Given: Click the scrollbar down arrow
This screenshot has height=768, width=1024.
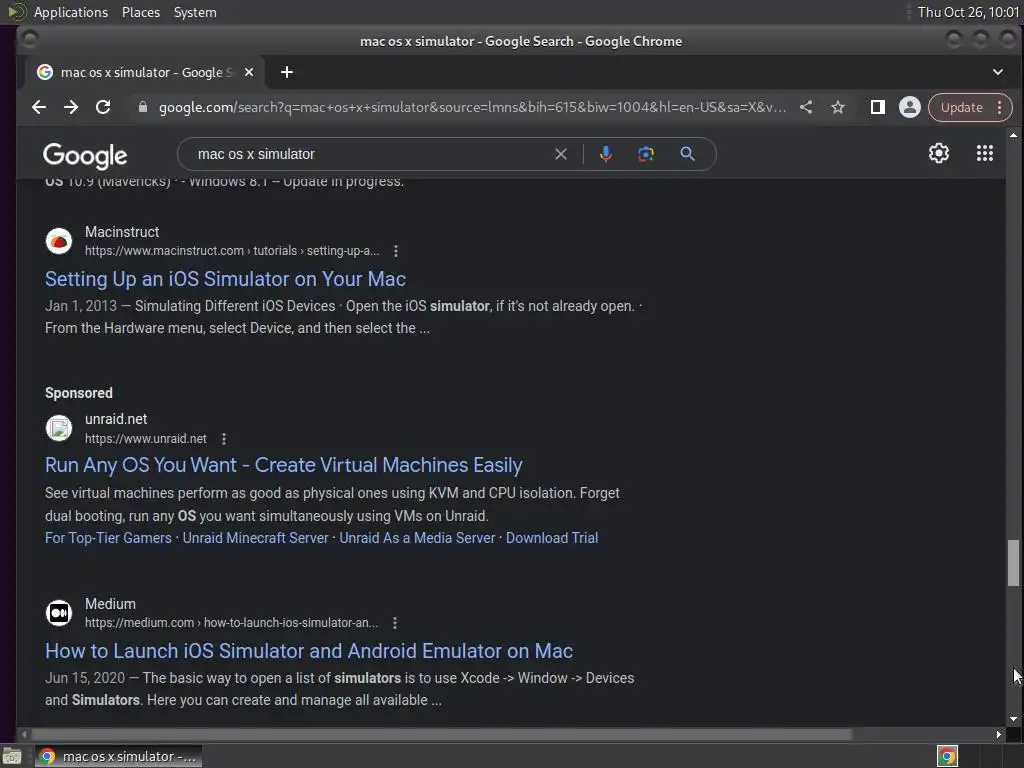Looking at the screenshot, I should 1013,719.
